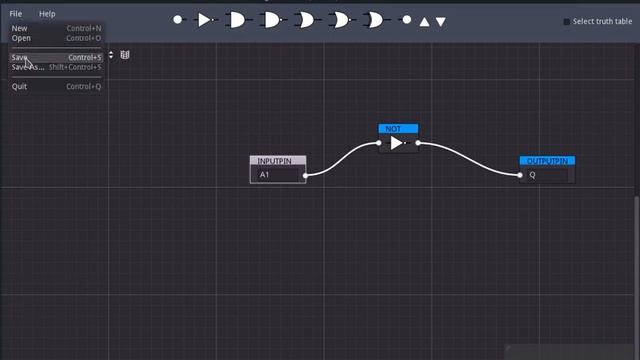Select the OR gate tool
640x360 pixels.
(307, 20)
